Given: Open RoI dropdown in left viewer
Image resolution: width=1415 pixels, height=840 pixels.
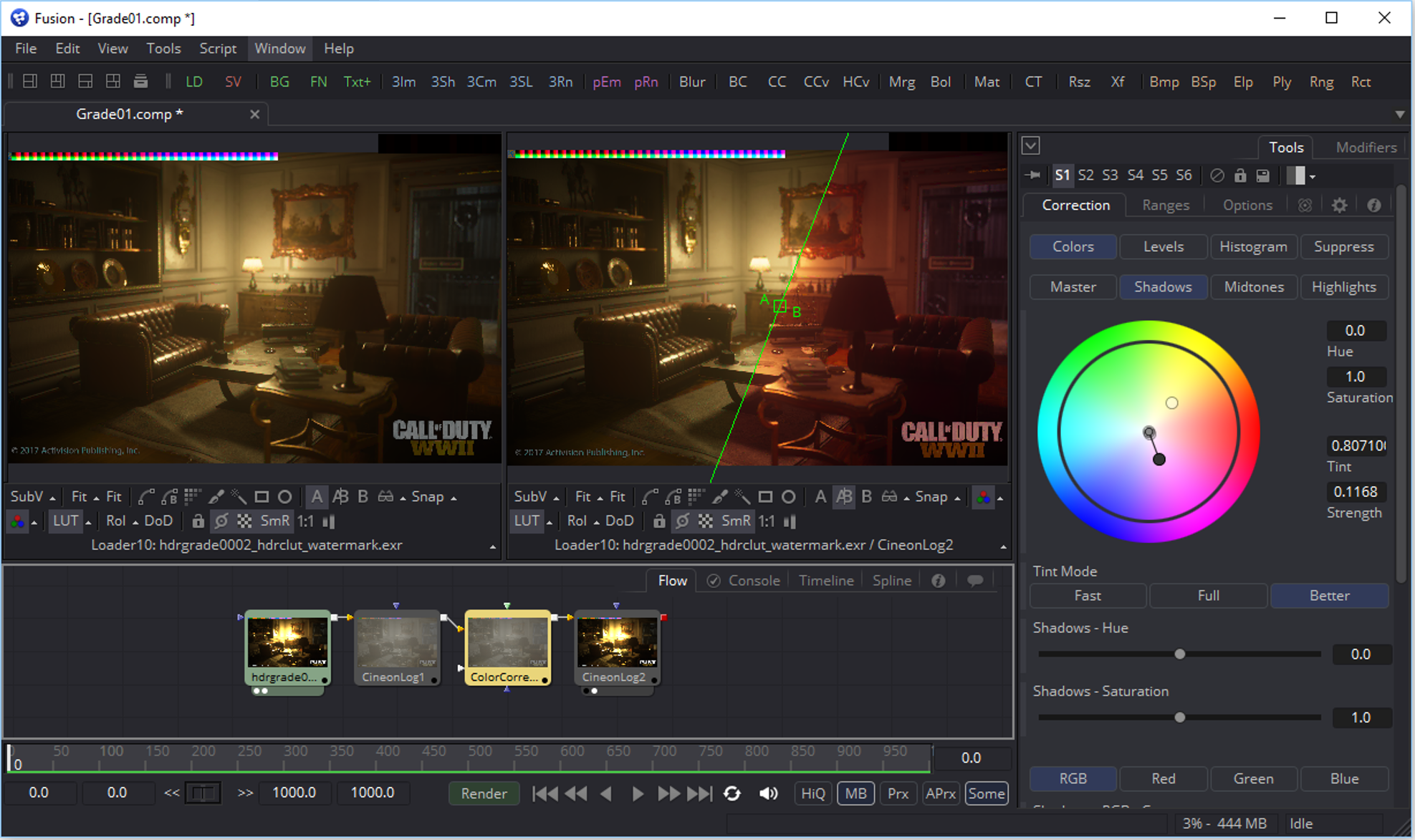Looking at the screenshot, I should [122, 521].
